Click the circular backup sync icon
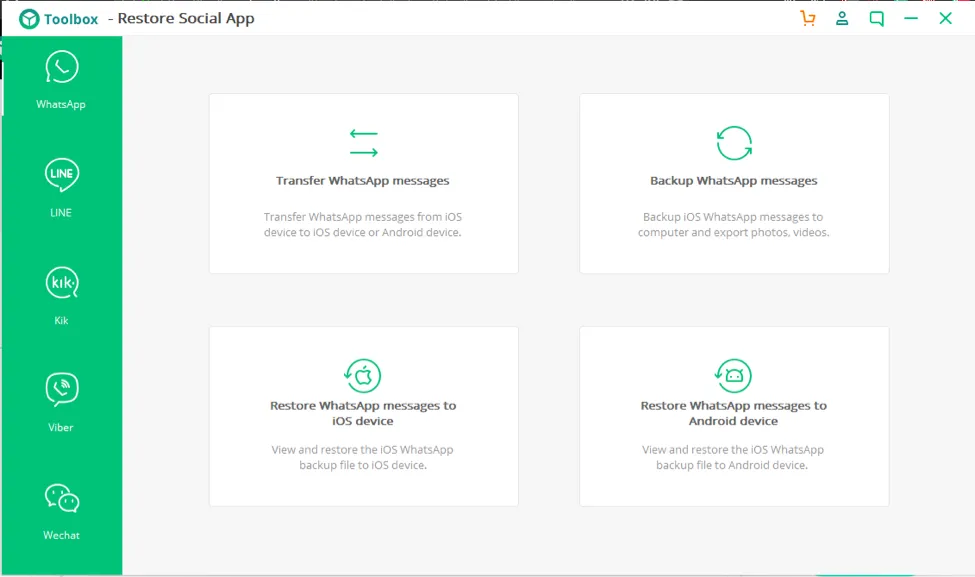The image size is (975, 577). [733, 143]
